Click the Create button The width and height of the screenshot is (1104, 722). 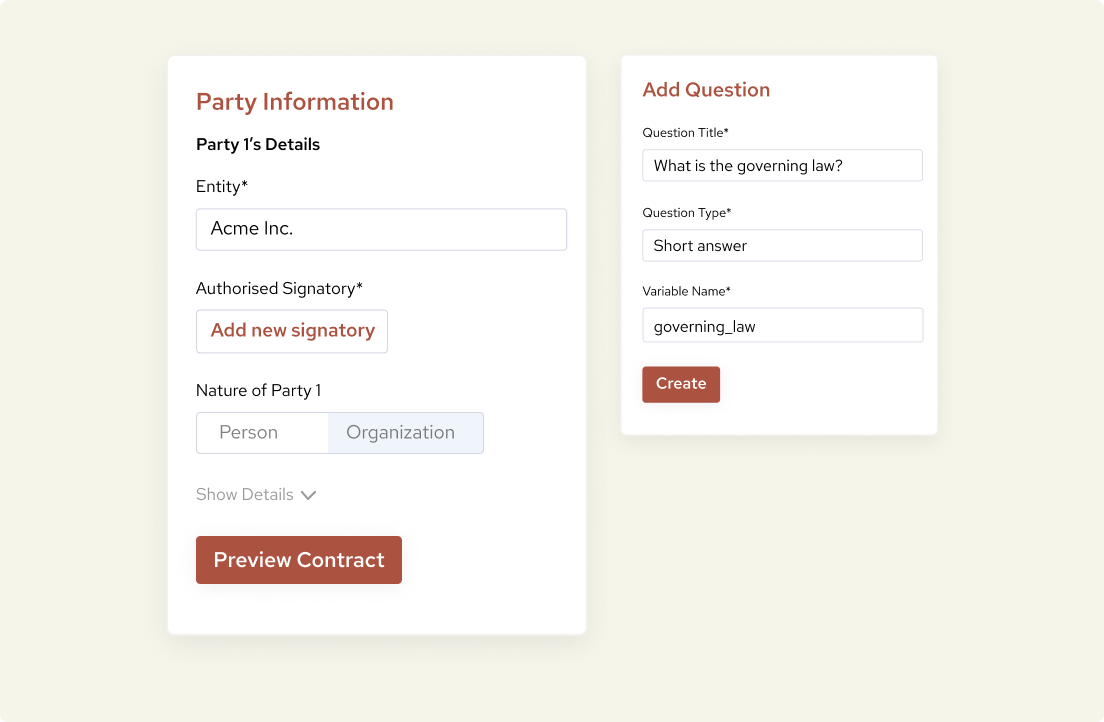681,384
